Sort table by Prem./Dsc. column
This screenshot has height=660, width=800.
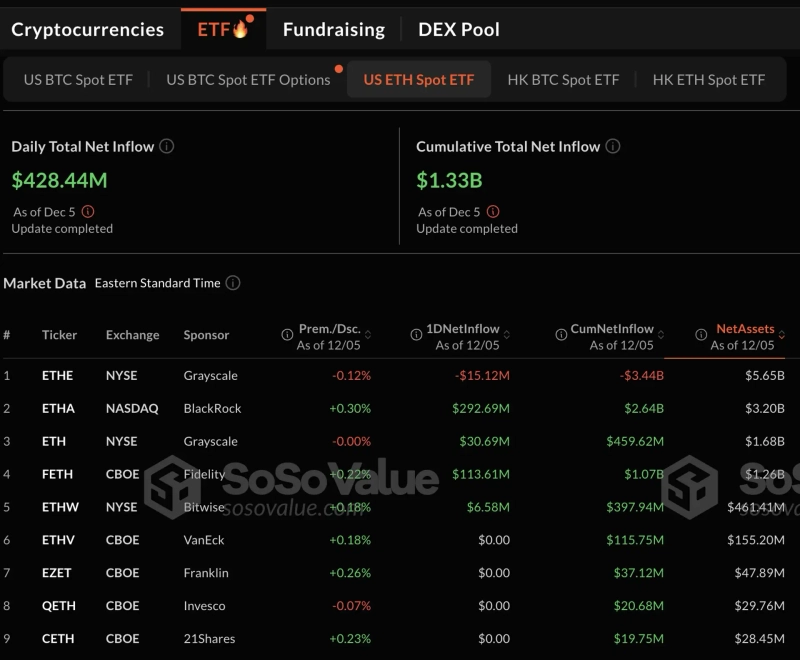[368, 335]
